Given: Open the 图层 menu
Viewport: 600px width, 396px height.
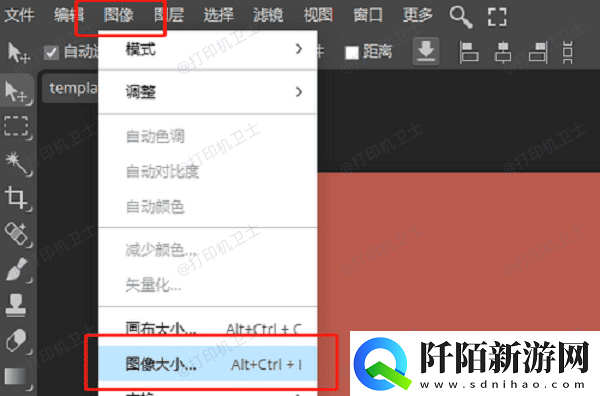Looking at the screenshot, I should [x=169, y=15].
